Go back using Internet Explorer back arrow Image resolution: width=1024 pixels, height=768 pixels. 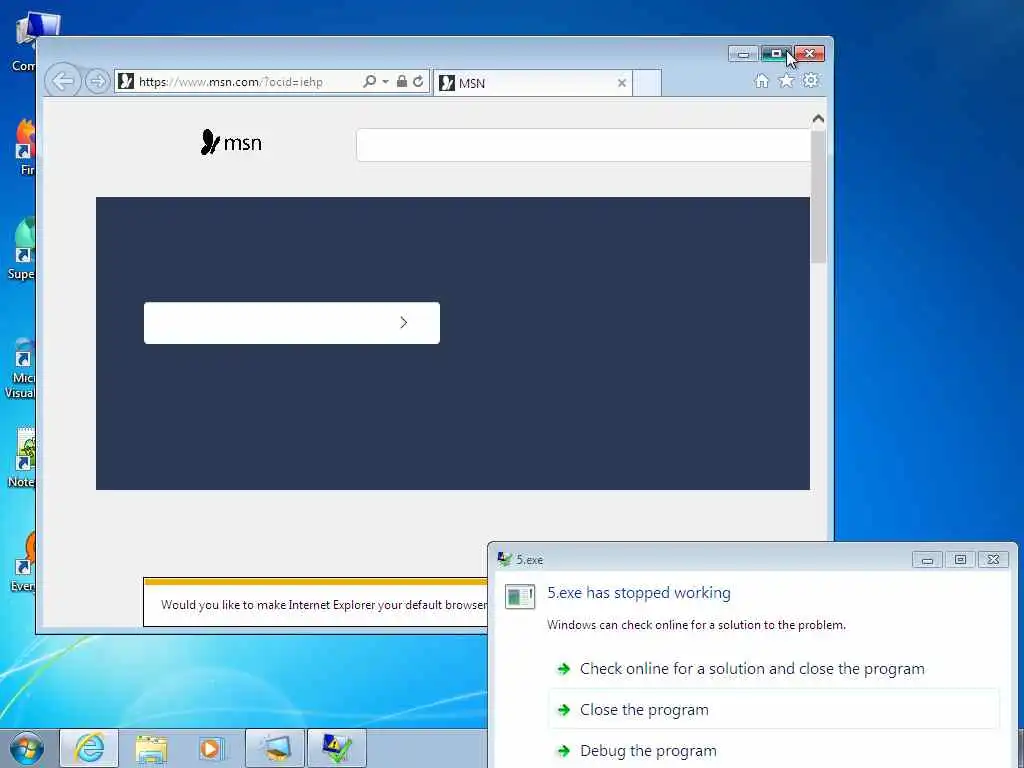[x=63, y=82]
